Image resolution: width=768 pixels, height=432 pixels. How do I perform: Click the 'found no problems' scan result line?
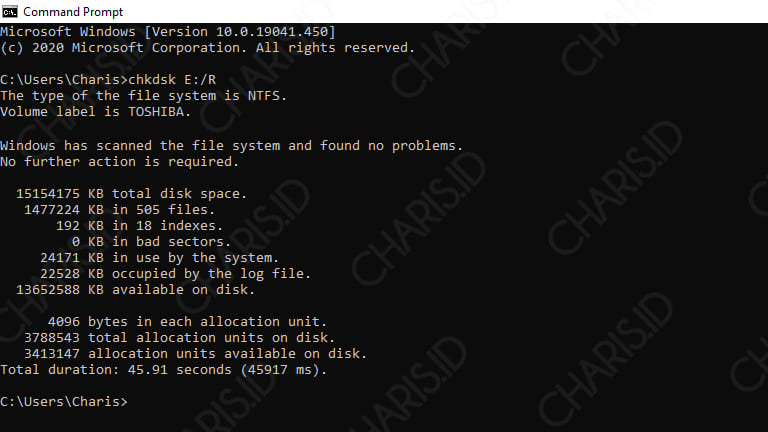coord(231,145)
